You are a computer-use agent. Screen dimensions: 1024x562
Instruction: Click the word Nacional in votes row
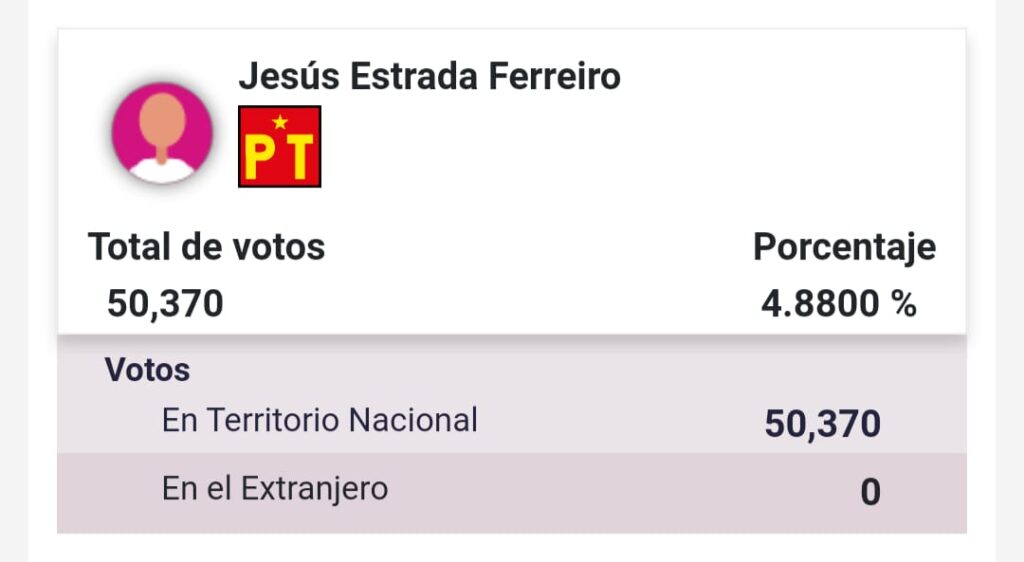413,420
